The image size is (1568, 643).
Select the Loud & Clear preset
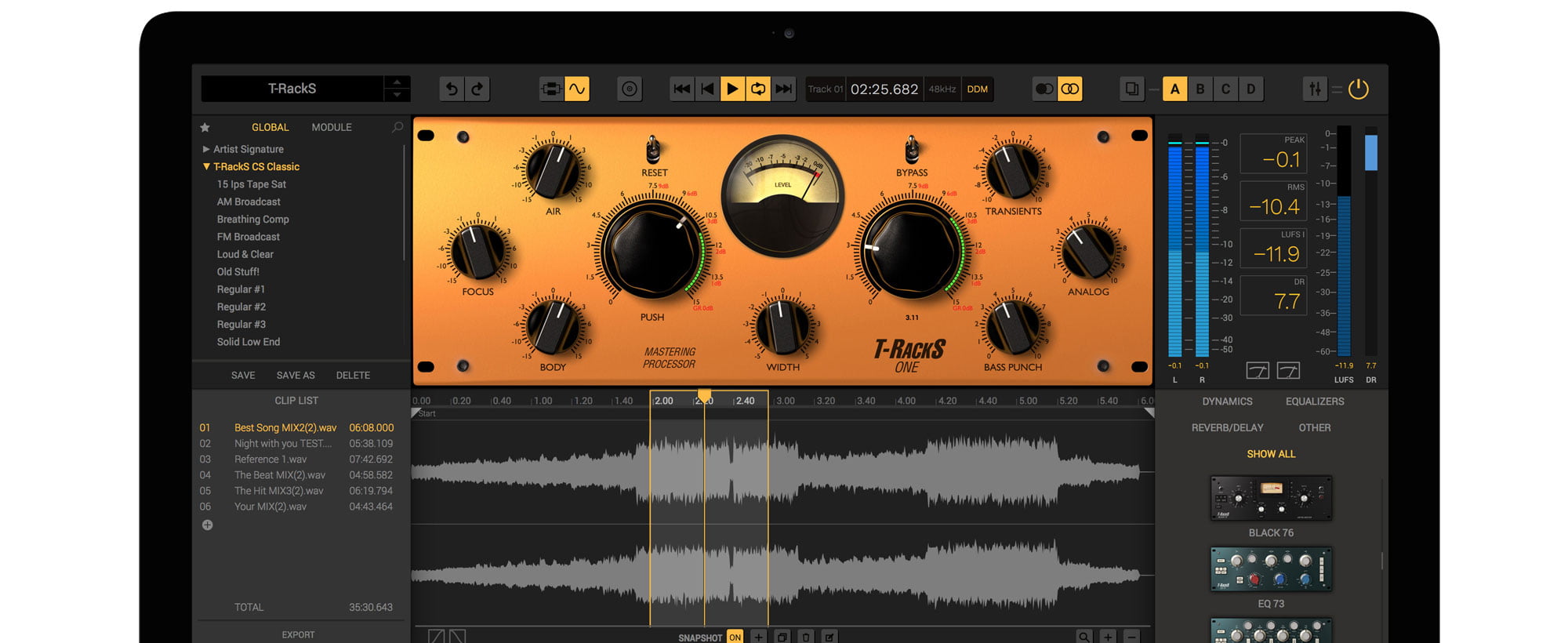coord(245,254)
